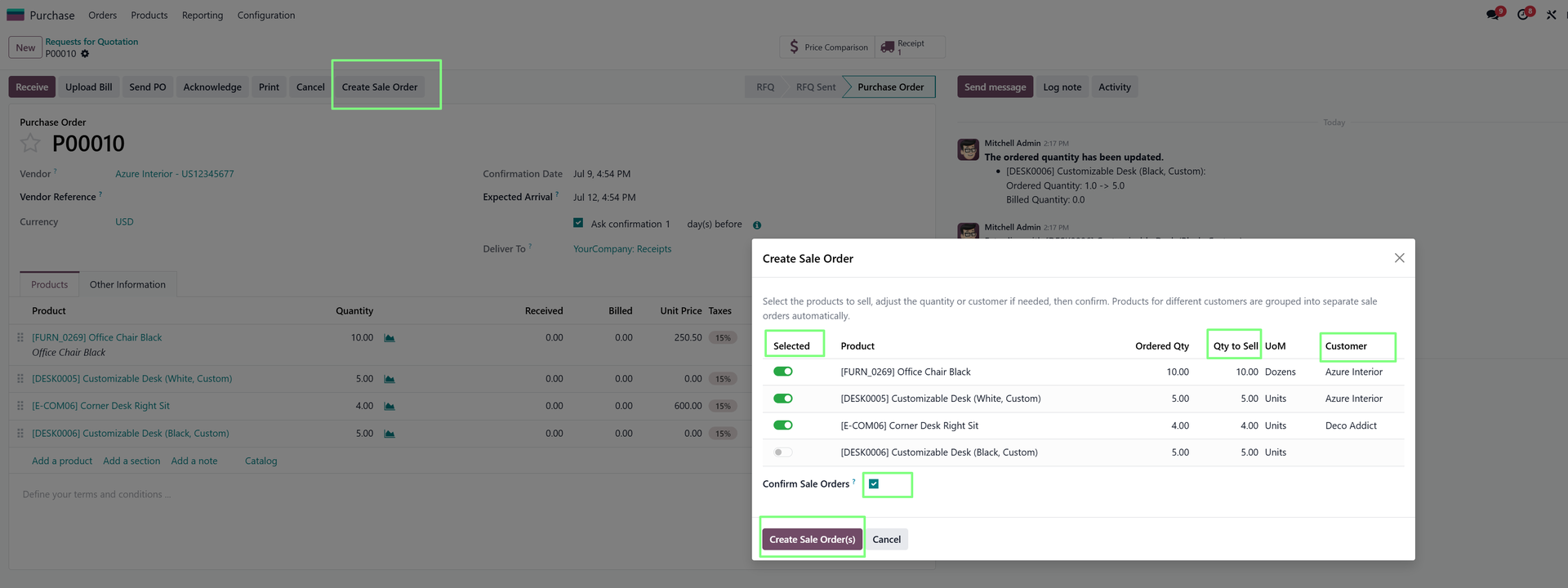Image resolution: width=1568 pixels, height=588 pixels.
Task: Open the activities clock icon in the top bar
Action: pyautogui.click(x=1524, y=15)
